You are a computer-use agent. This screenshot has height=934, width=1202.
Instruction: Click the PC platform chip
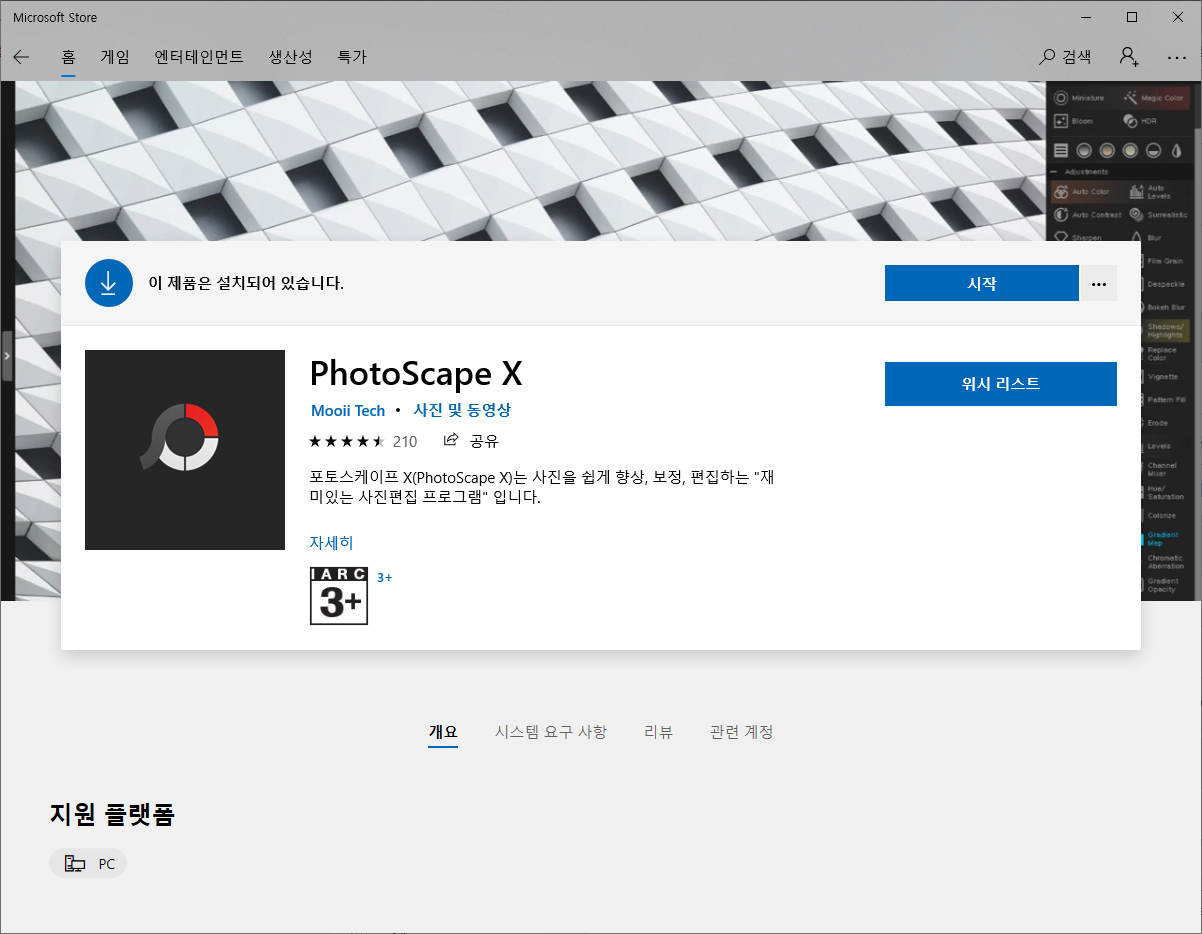pos(88,864)
